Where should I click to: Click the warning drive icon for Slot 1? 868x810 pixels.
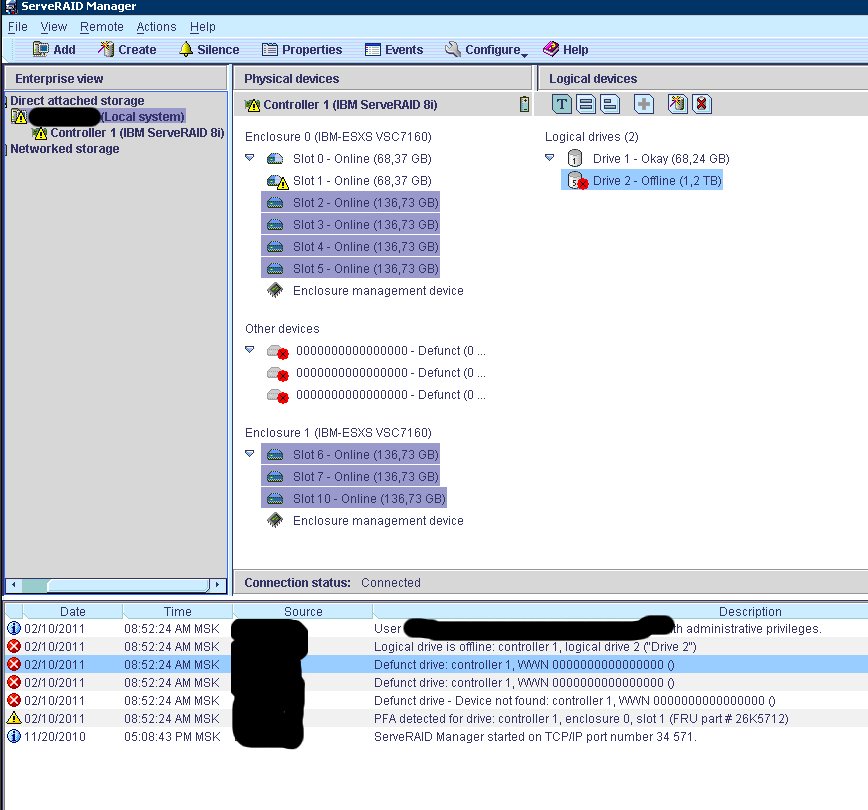(277, 181)
